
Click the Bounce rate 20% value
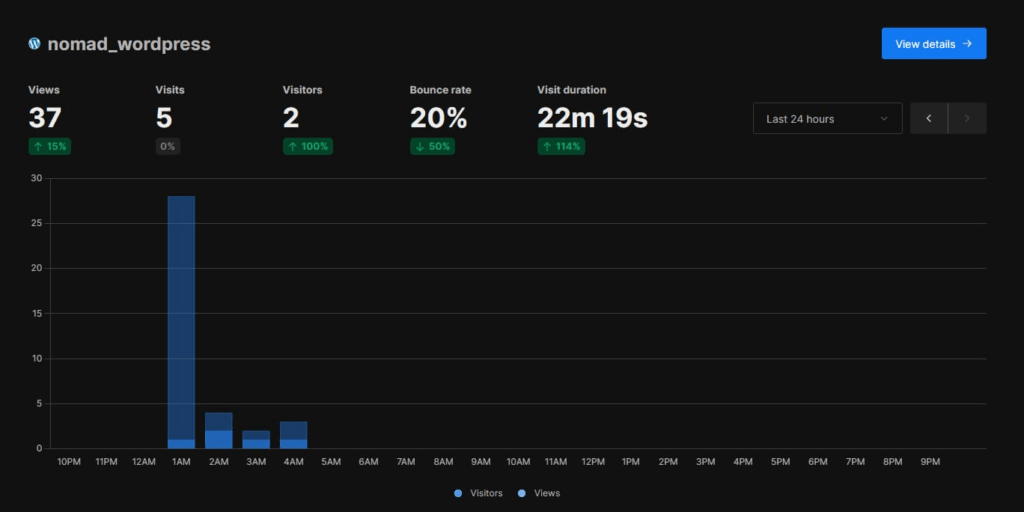click(x=438, y=118)
